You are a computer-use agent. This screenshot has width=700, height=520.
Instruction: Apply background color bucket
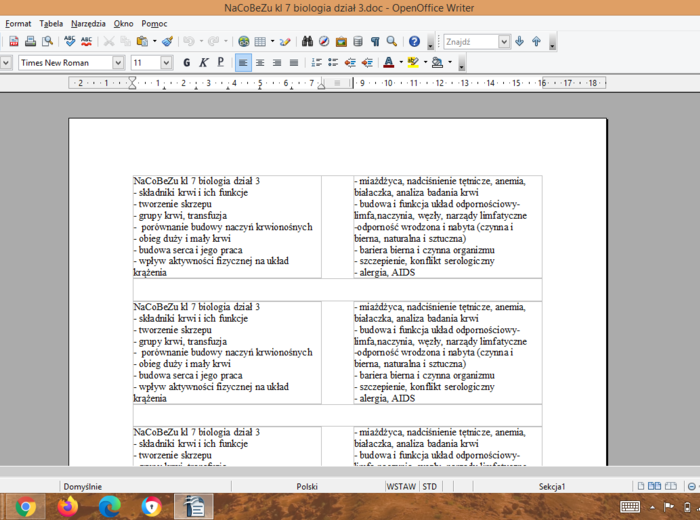438,62
